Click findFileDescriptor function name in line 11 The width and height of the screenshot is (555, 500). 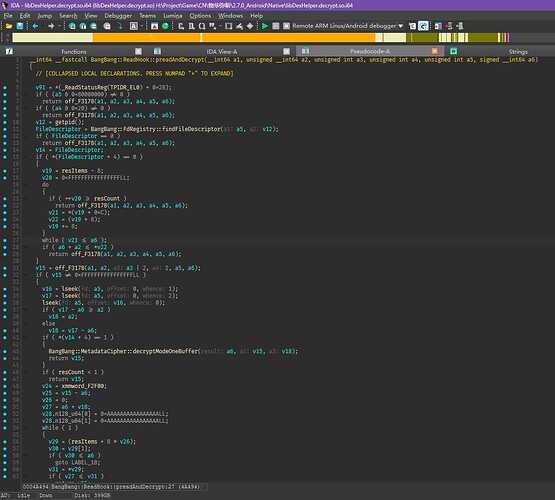point(191,129)
